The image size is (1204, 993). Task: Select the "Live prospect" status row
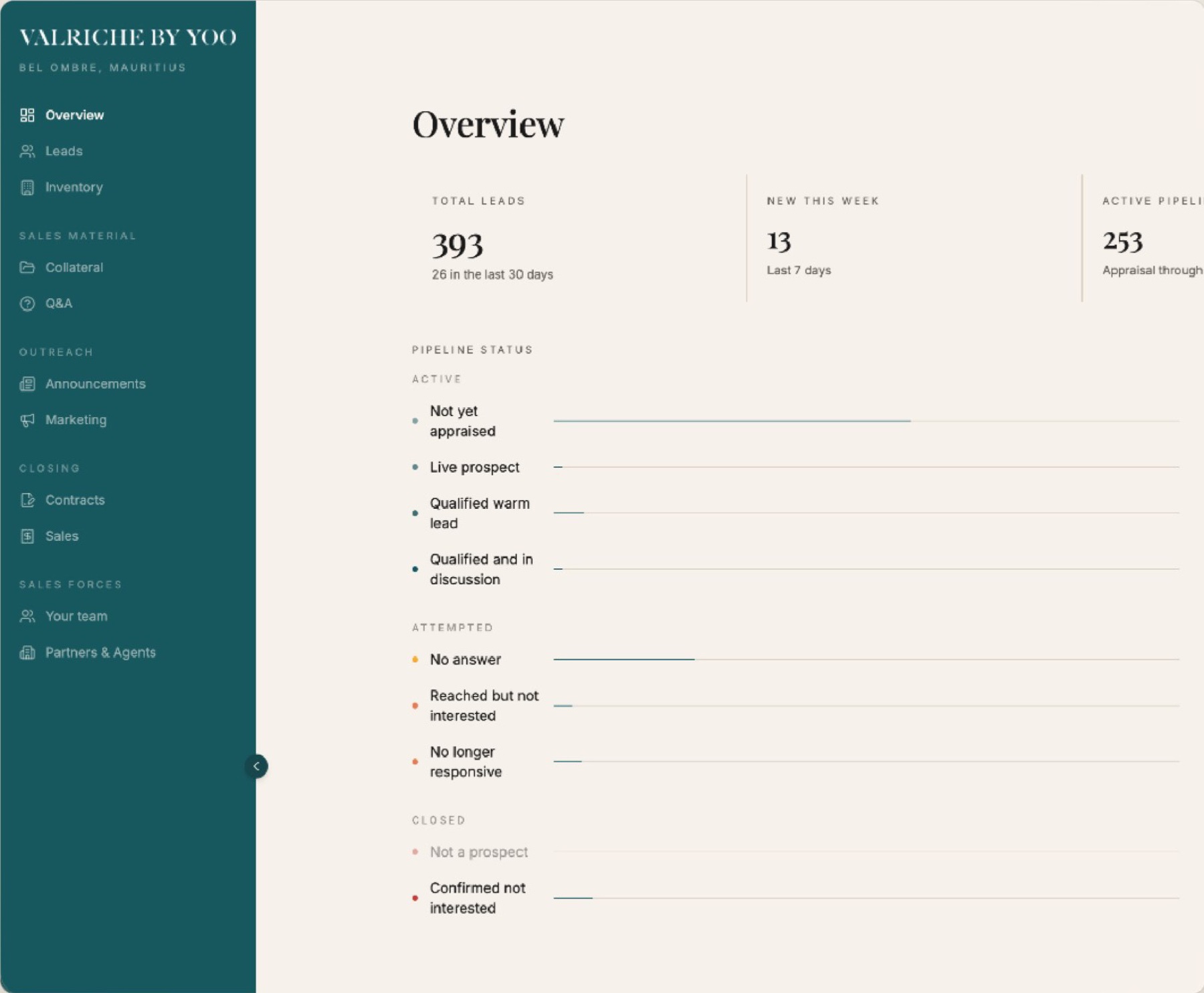[795, 467]
